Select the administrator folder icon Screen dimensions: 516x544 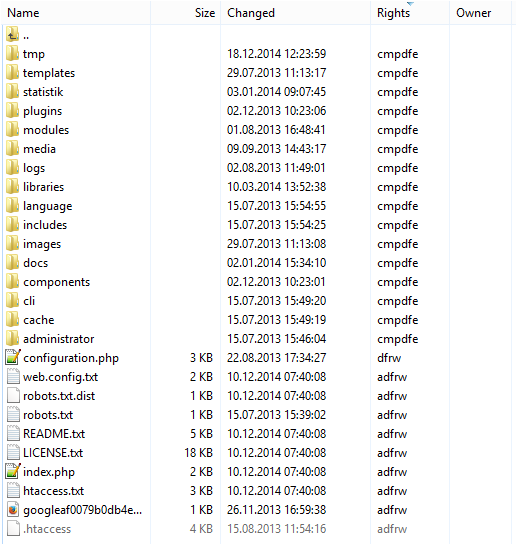[x=13, y=339]
